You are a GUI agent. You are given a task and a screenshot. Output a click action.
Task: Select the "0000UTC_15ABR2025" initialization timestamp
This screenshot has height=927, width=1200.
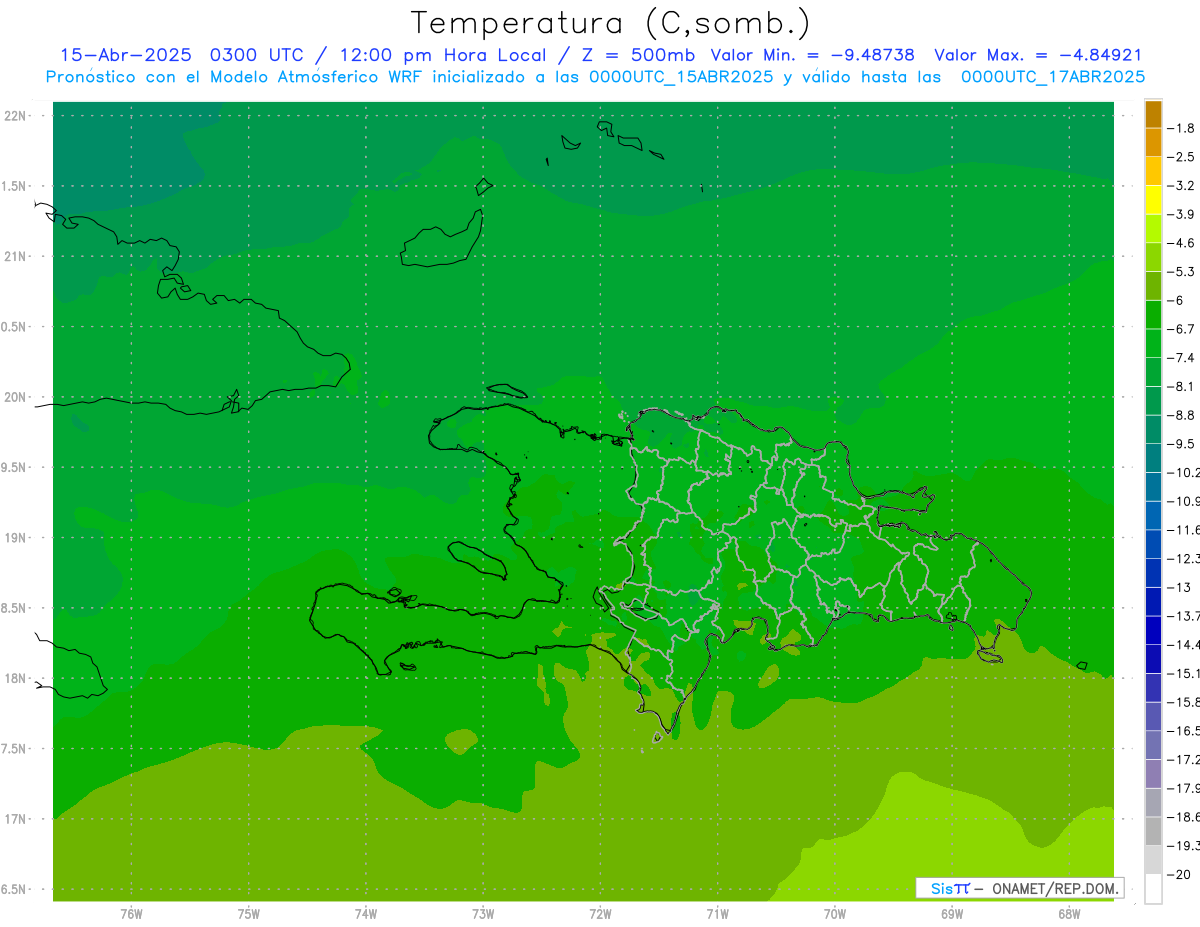click(681, 76)
